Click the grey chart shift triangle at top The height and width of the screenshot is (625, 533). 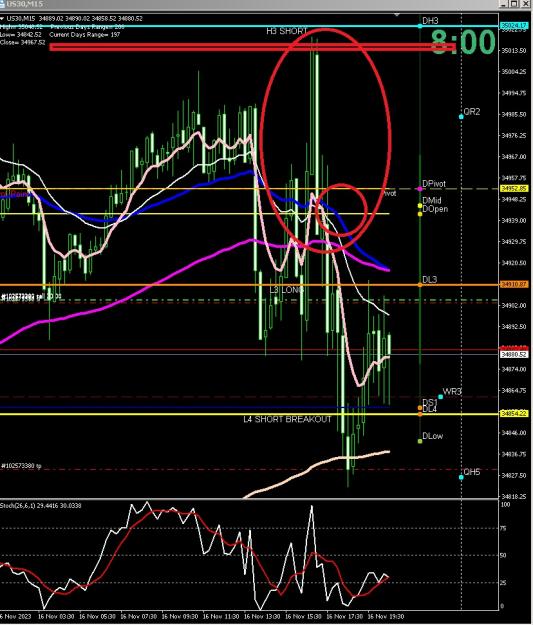coord(397,15)
